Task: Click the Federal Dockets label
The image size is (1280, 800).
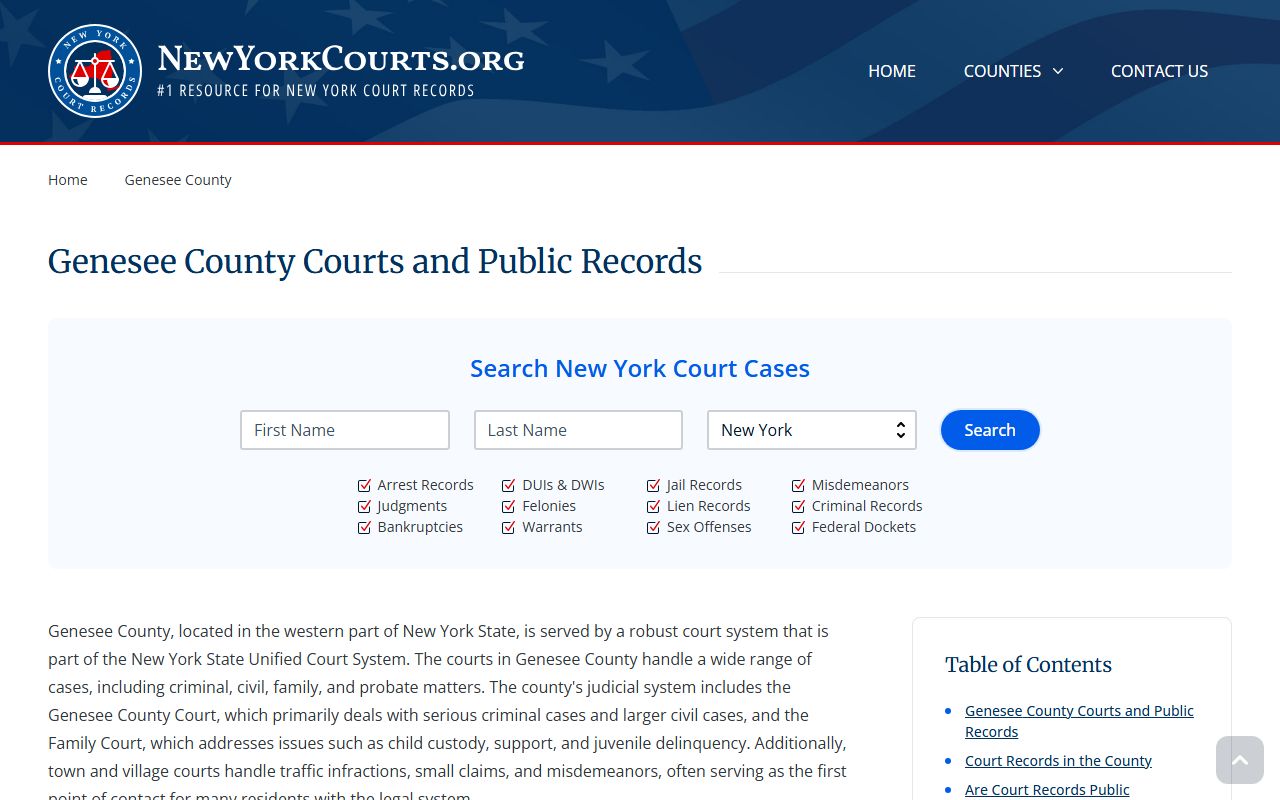Action: [864, 527]
